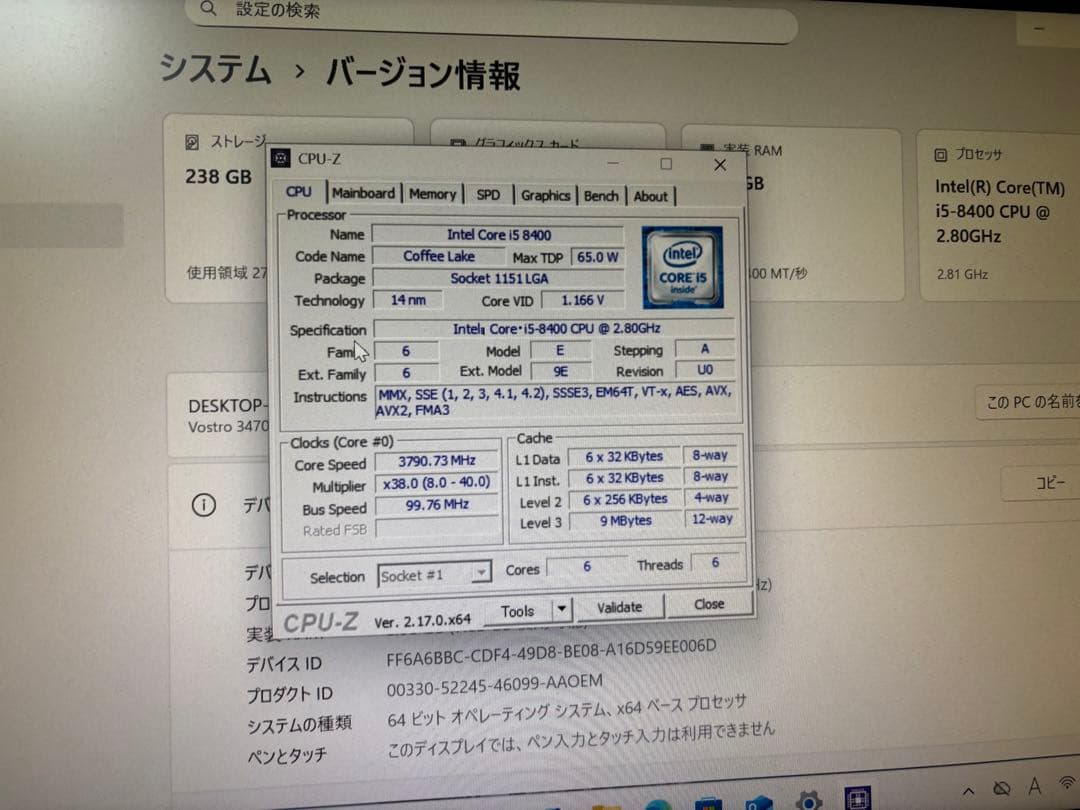Click the settings search field

pos(490,15)
